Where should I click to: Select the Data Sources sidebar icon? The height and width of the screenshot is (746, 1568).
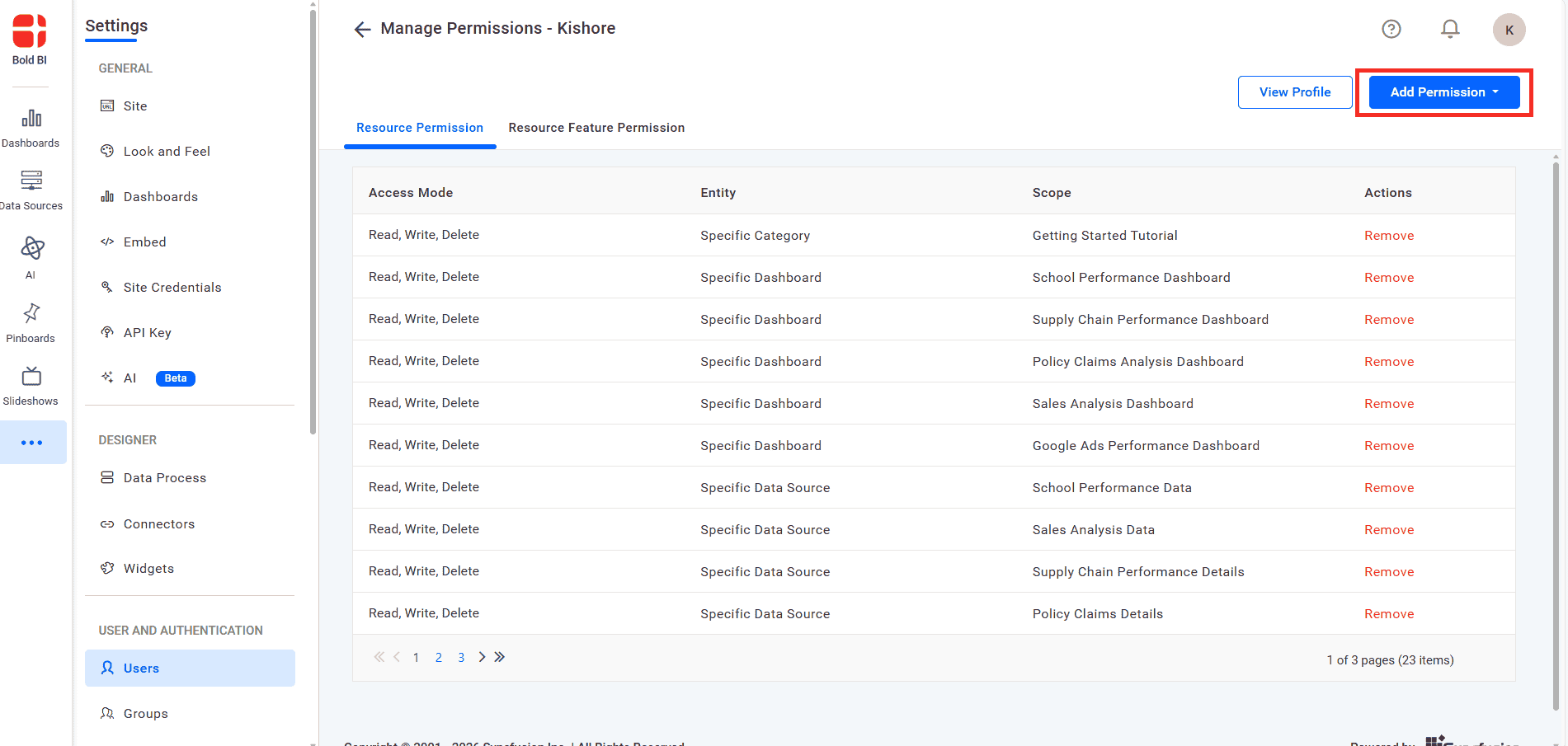[x=31, y=188]
